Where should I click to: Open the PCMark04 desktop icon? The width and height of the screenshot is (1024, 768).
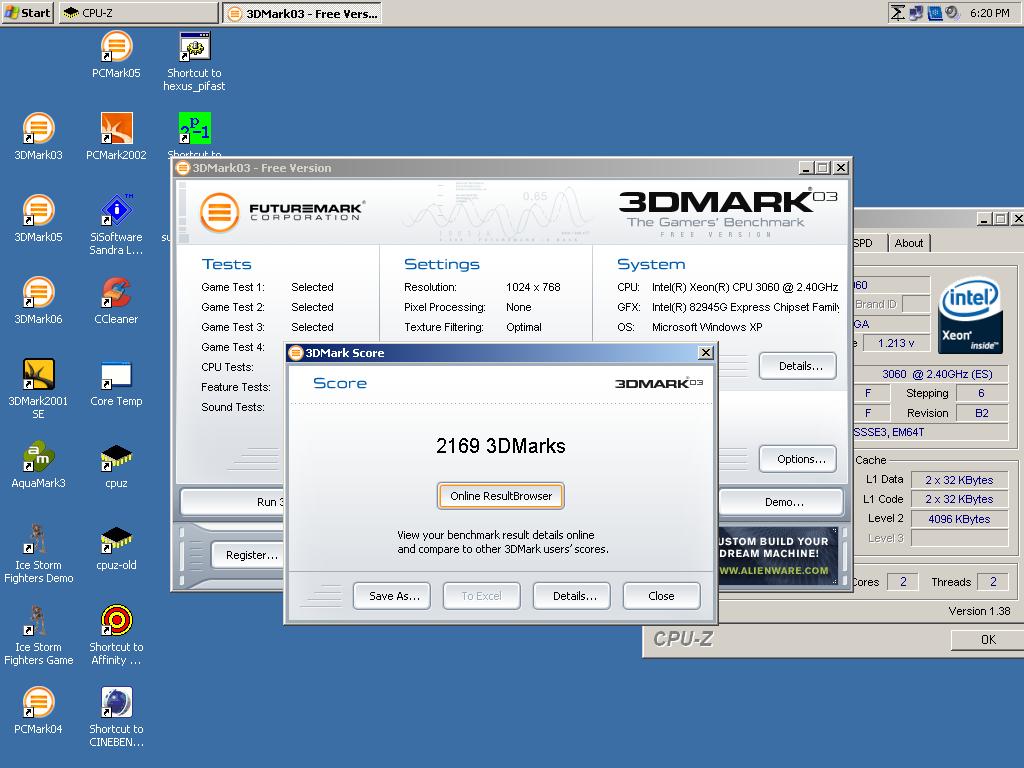click(x=39, y=711)
